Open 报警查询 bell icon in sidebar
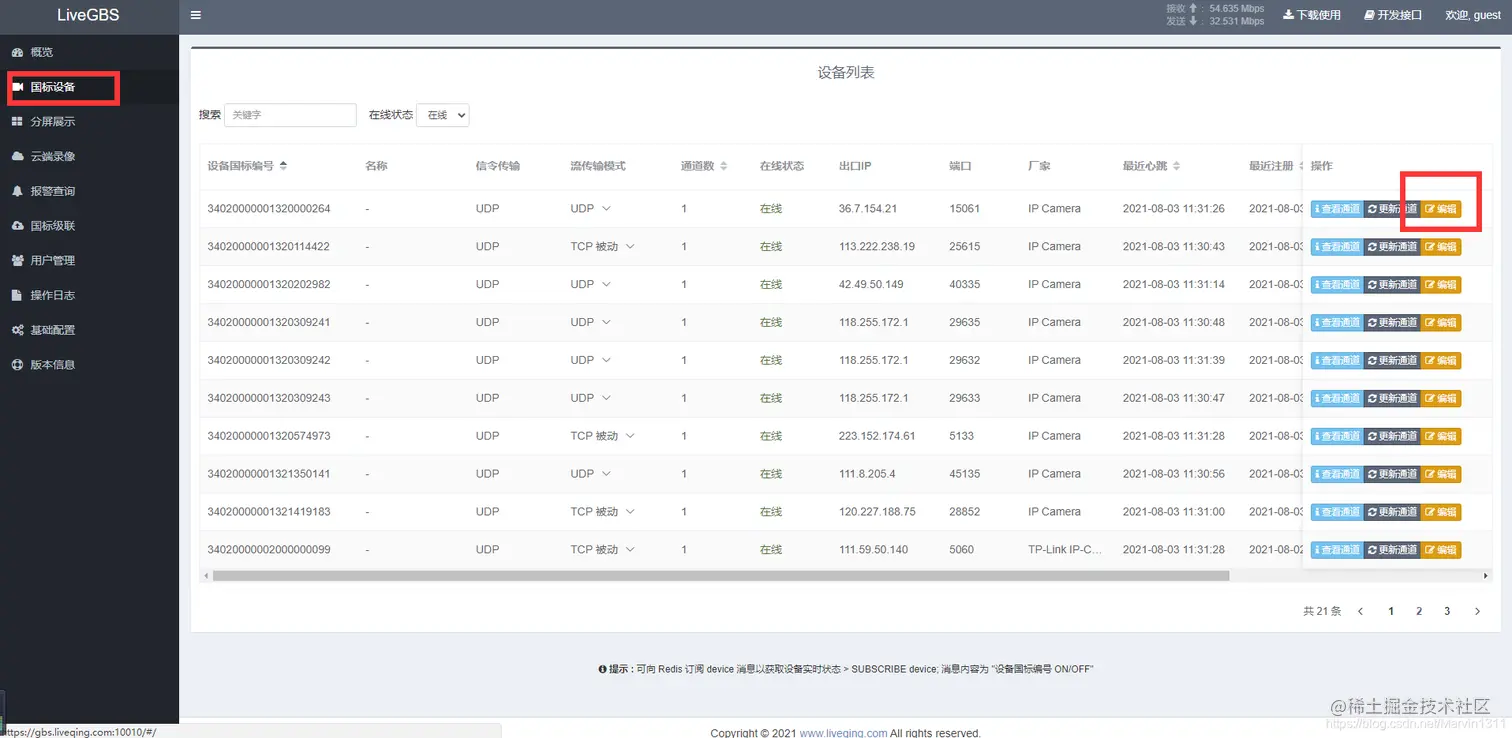 (x=17, y=191)
